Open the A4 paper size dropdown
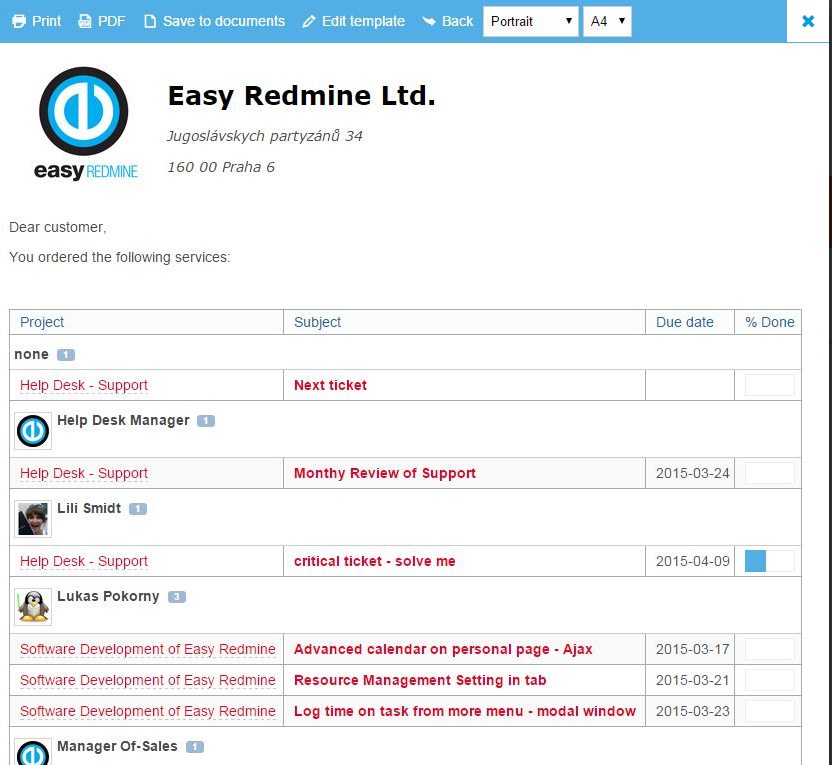Viewport: 832px width, 765px height. coord(607,21)
